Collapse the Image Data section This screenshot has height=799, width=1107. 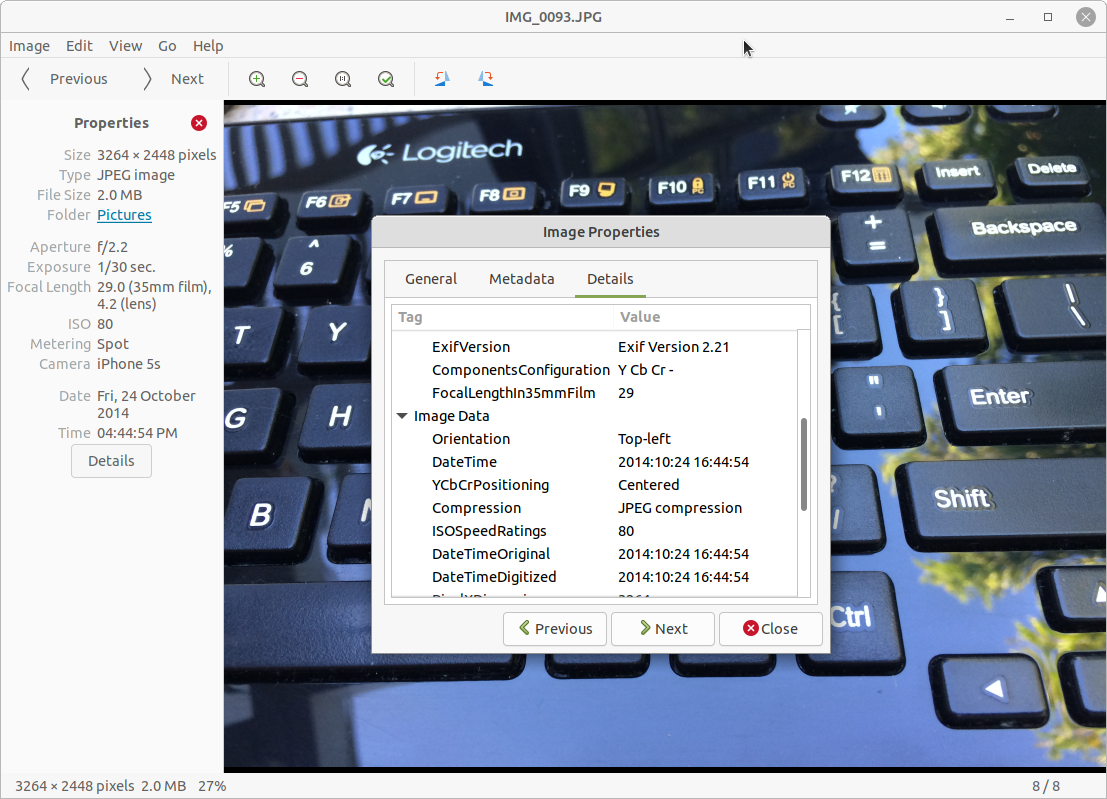402,416
